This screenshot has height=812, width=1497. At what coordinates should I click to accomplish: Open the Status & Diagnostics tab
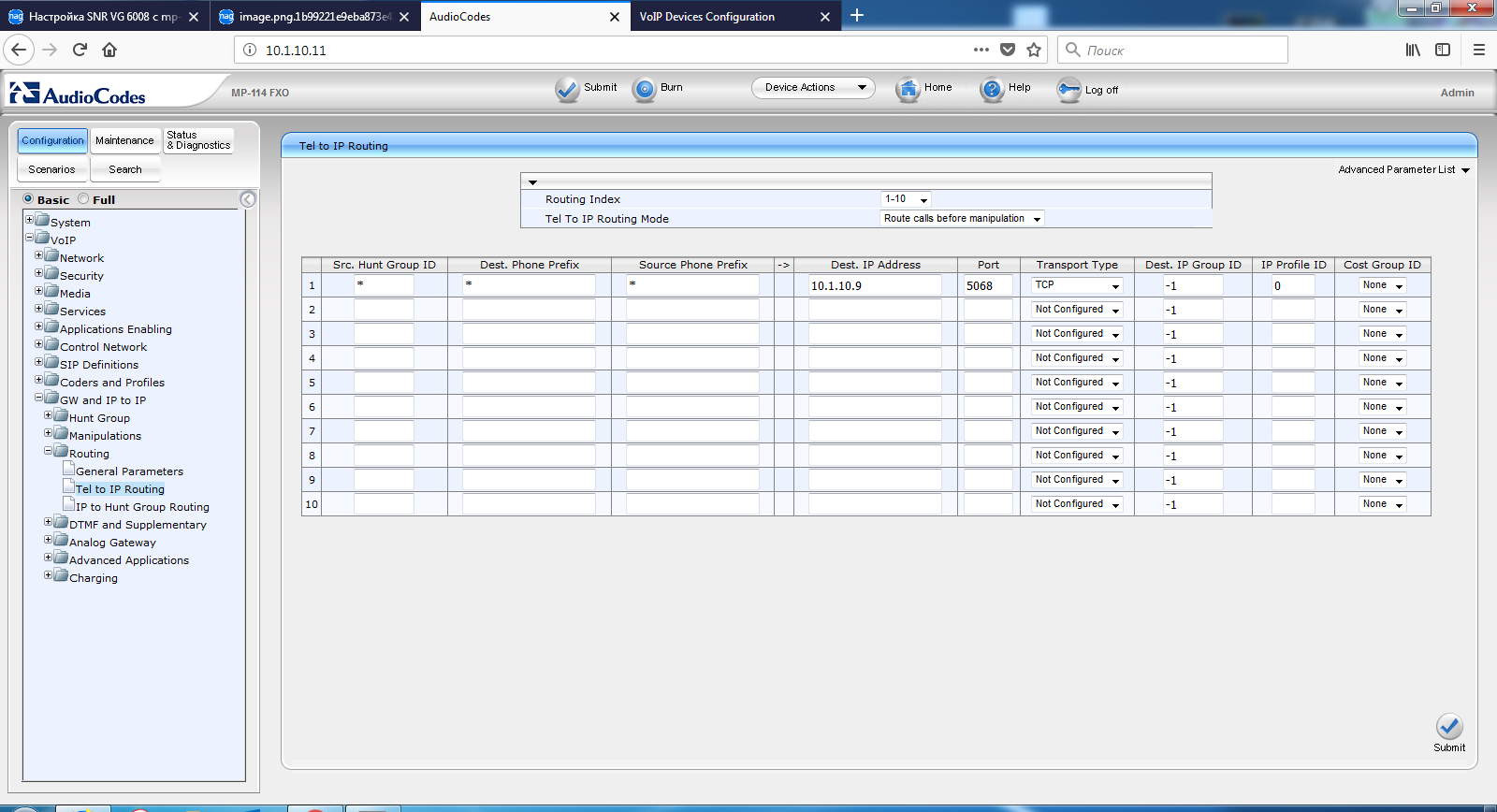[x=198, y=140]
